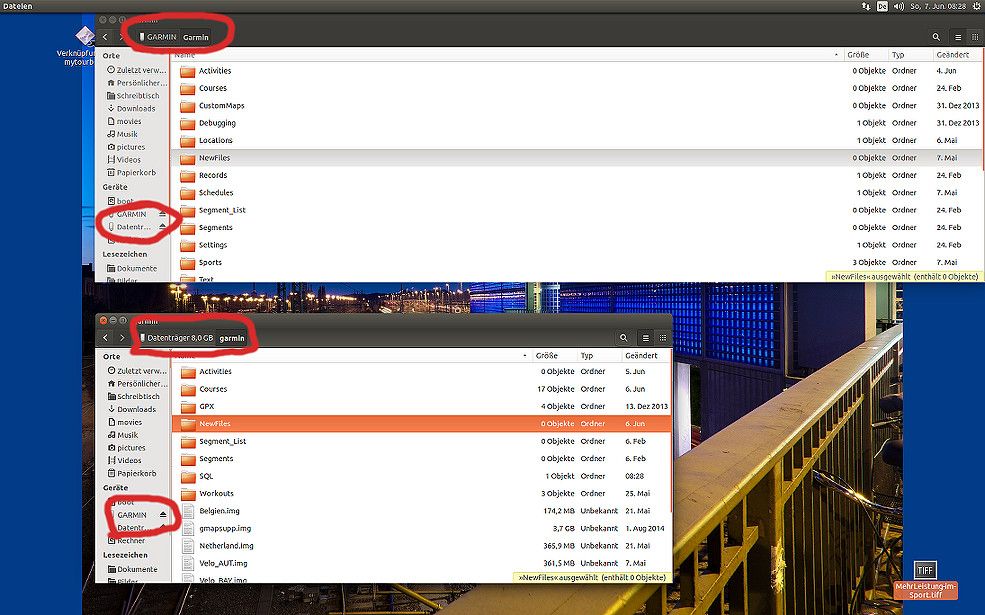Eject GARMIN device in the lower window sidebar
The height and width of the screenshot is (615, 985).
[163, 515]
